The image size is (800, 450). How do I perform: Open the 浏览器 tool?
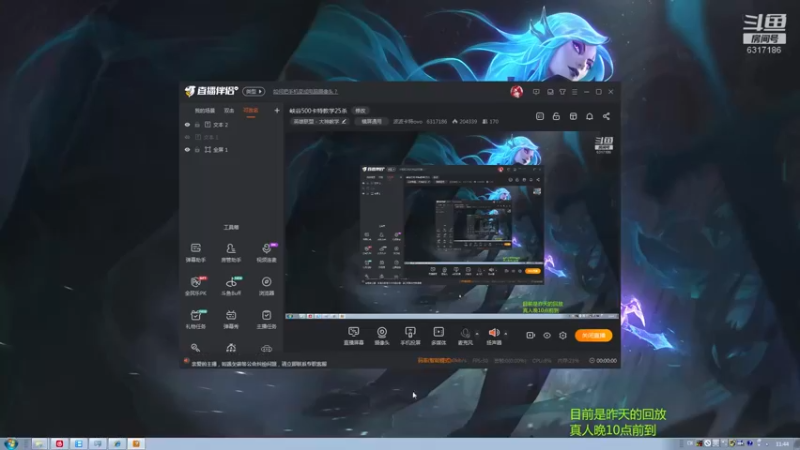tap(266, 286)
